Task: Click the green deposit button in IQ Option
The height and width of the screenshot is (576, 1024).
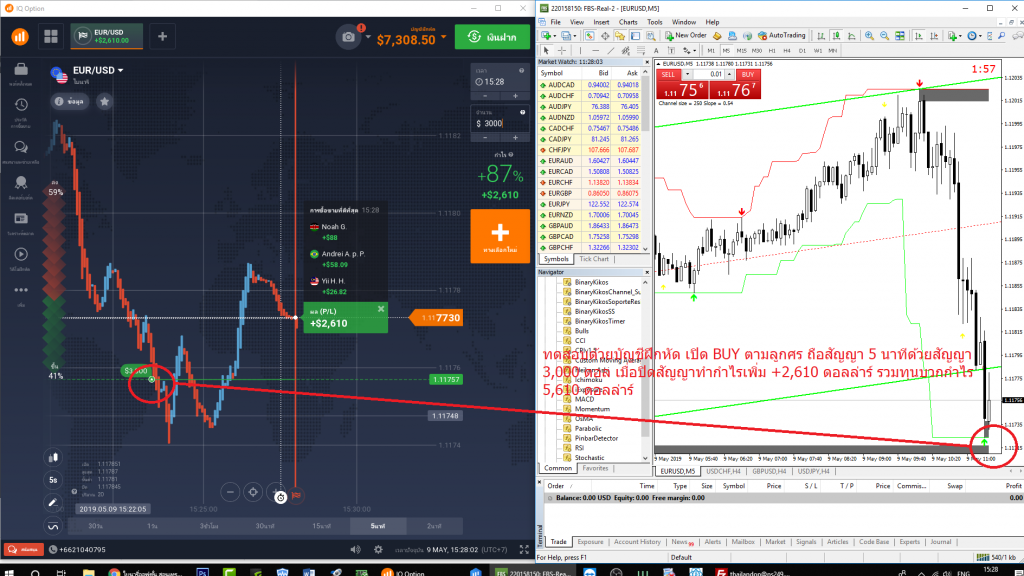Action: (492, 37)
